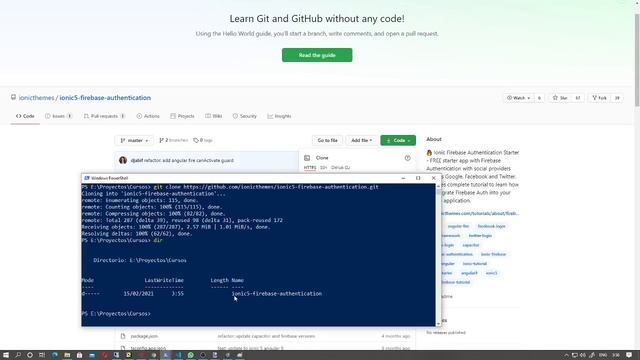Expand the master branch dropdown
This screenshot has height=360, width=640.
click(134, 140)
